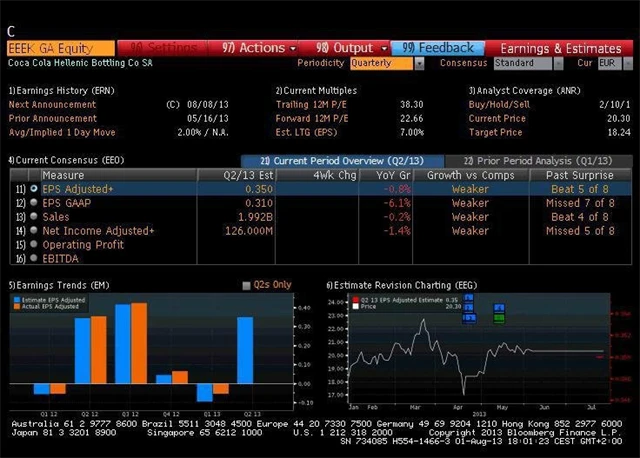
Task: Click the Weaker cell in Sales row
Action: tap(470, 217)
